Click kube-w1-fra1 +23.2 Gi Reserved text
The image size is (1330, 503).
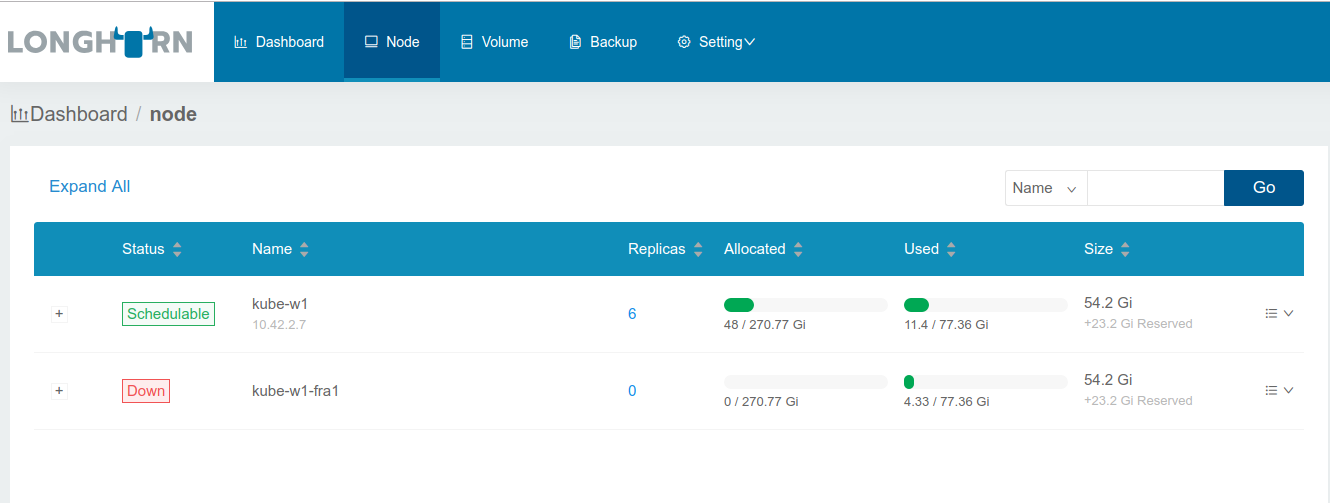(x=1138, y=401)
